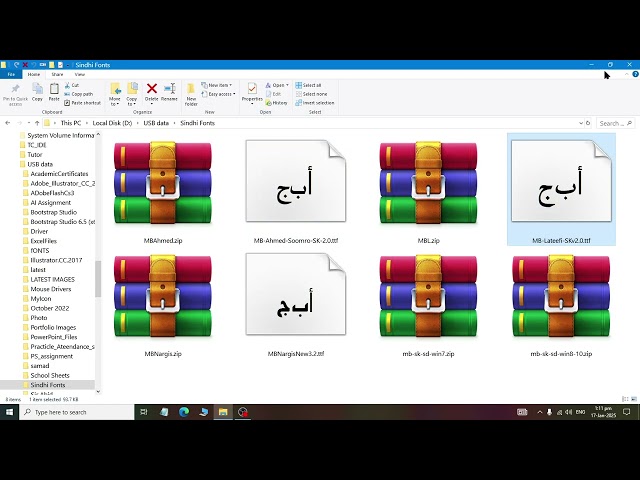Click the History option

coord(276,103)
